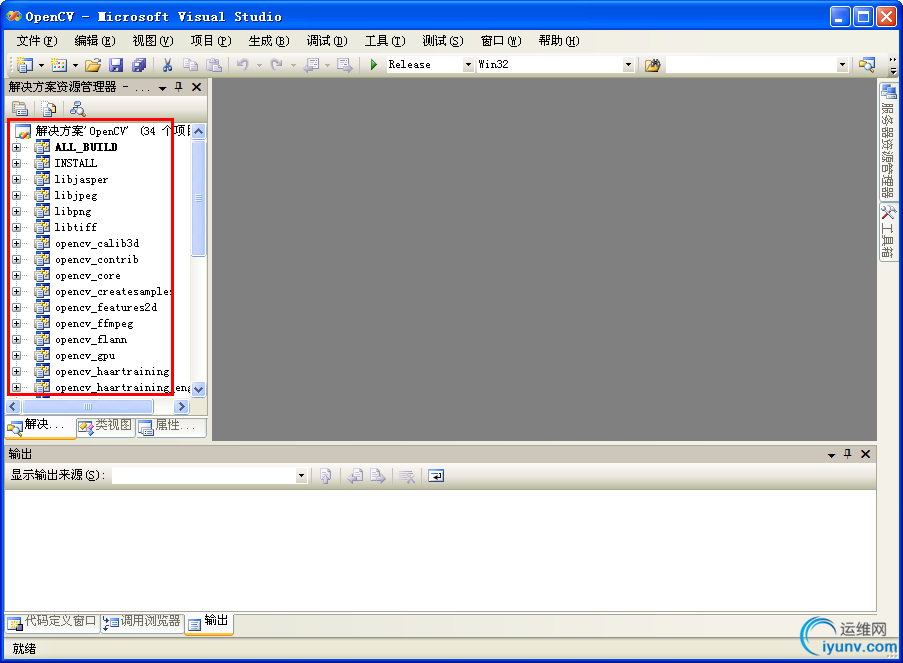Click the Find in Files folder icon
Screen dimensions: 903x663
click(x=652, y=65)
